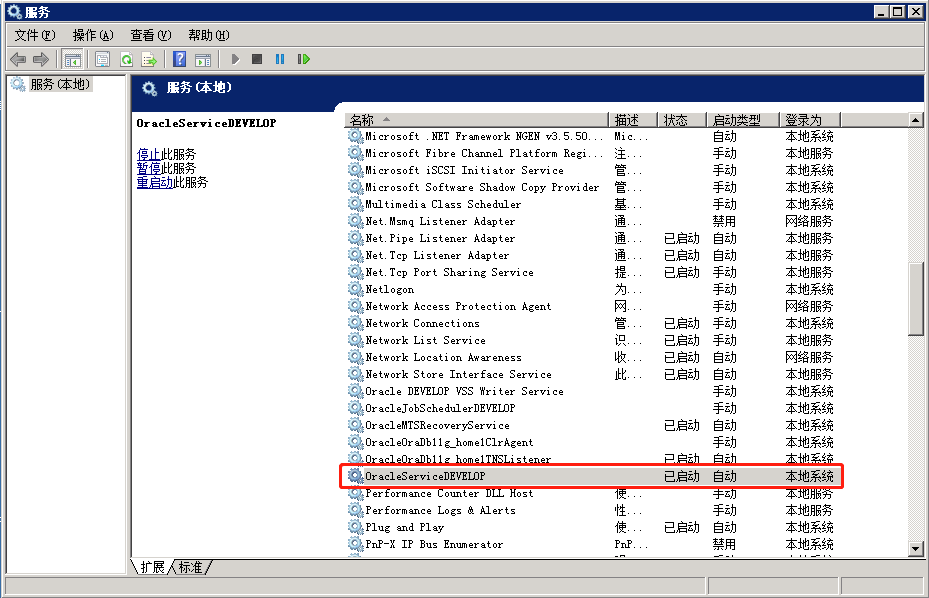This screenshot has width=929, height=598.
Task: Toggle the action pane toolbar icon
Action: [x=203, y=59]
